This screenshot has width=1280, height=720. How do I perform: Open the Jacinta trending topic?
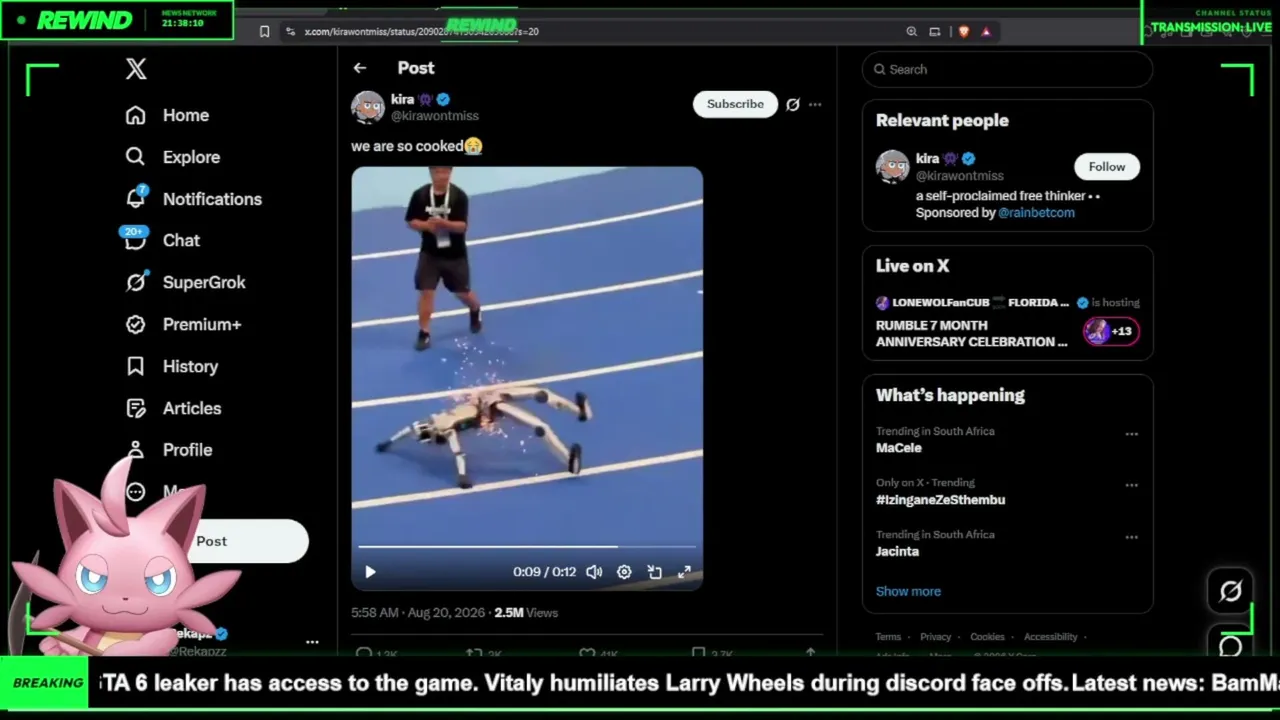[x=897, y=551]
